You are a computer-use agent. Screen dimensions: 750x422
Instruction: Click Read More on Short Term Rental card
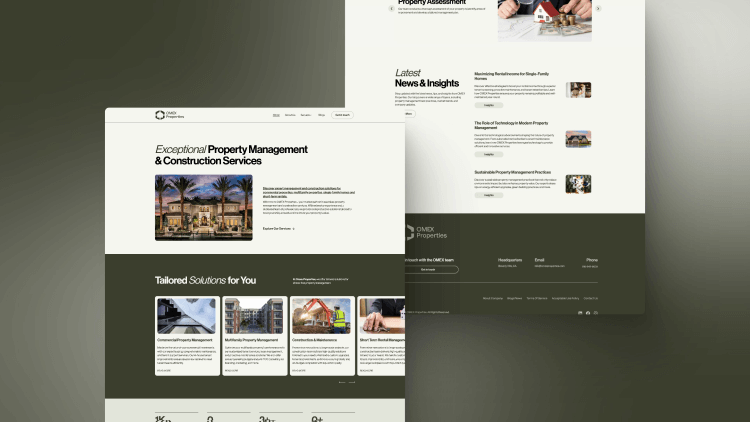366,370
